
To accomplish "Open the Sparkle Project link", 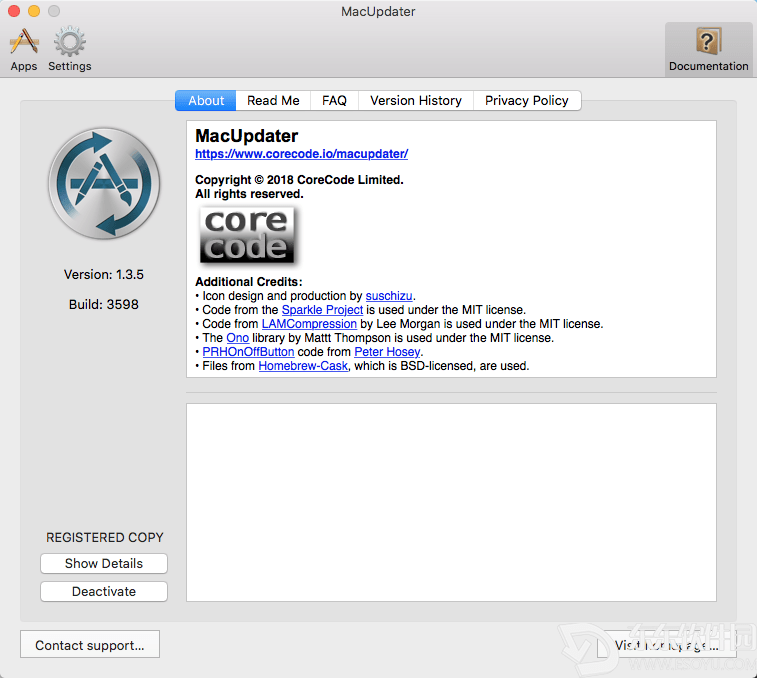I will pos(322,310).
